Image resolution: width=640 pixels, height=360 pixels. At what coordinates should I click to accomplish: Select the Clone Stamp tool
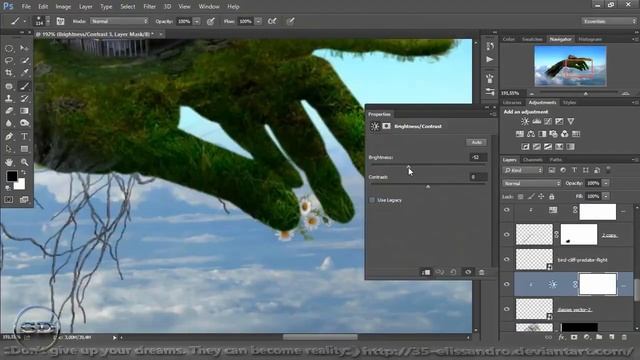coord(9,98)
